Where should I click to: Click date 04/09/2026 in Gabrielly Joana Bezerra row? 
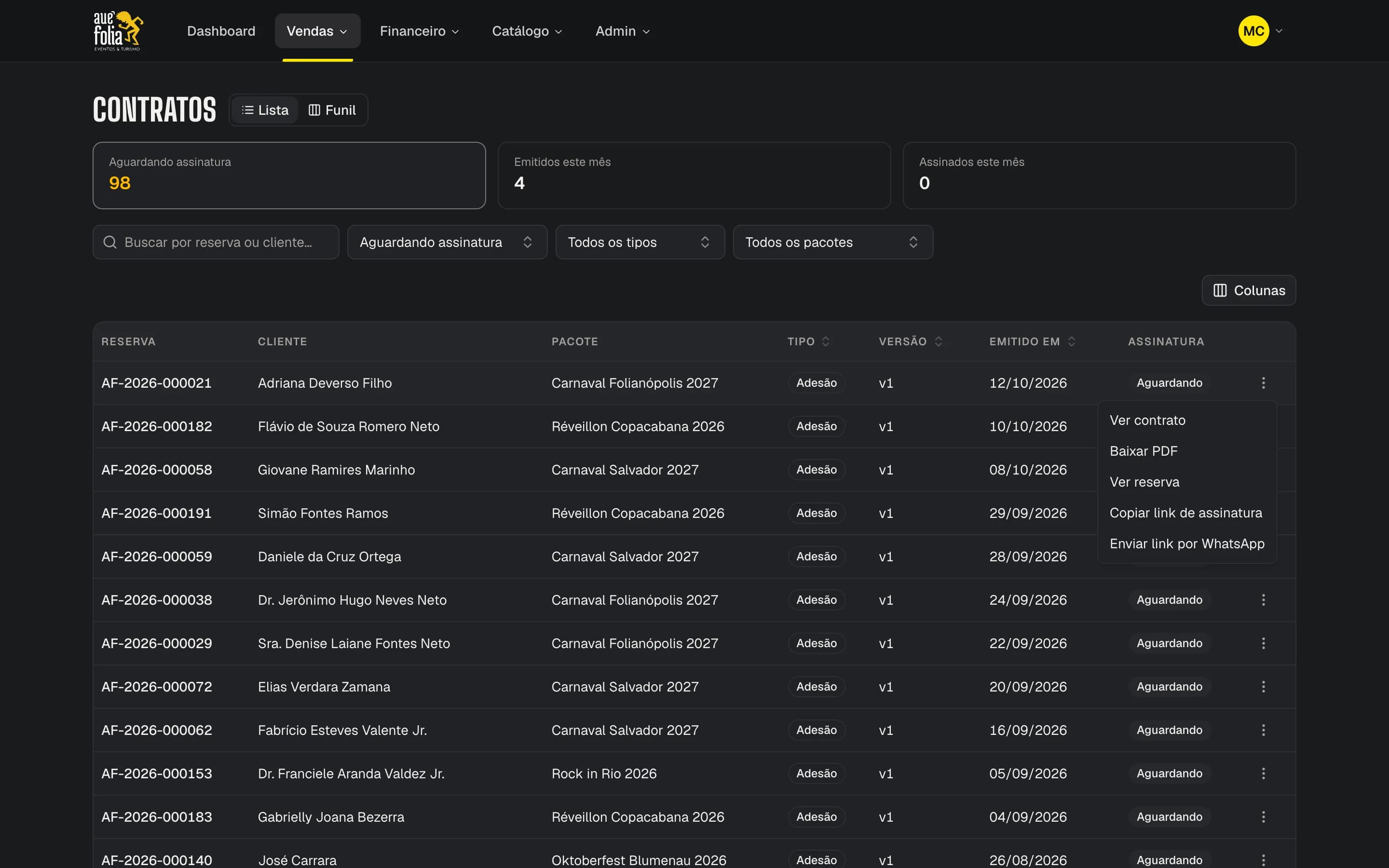1027,817
